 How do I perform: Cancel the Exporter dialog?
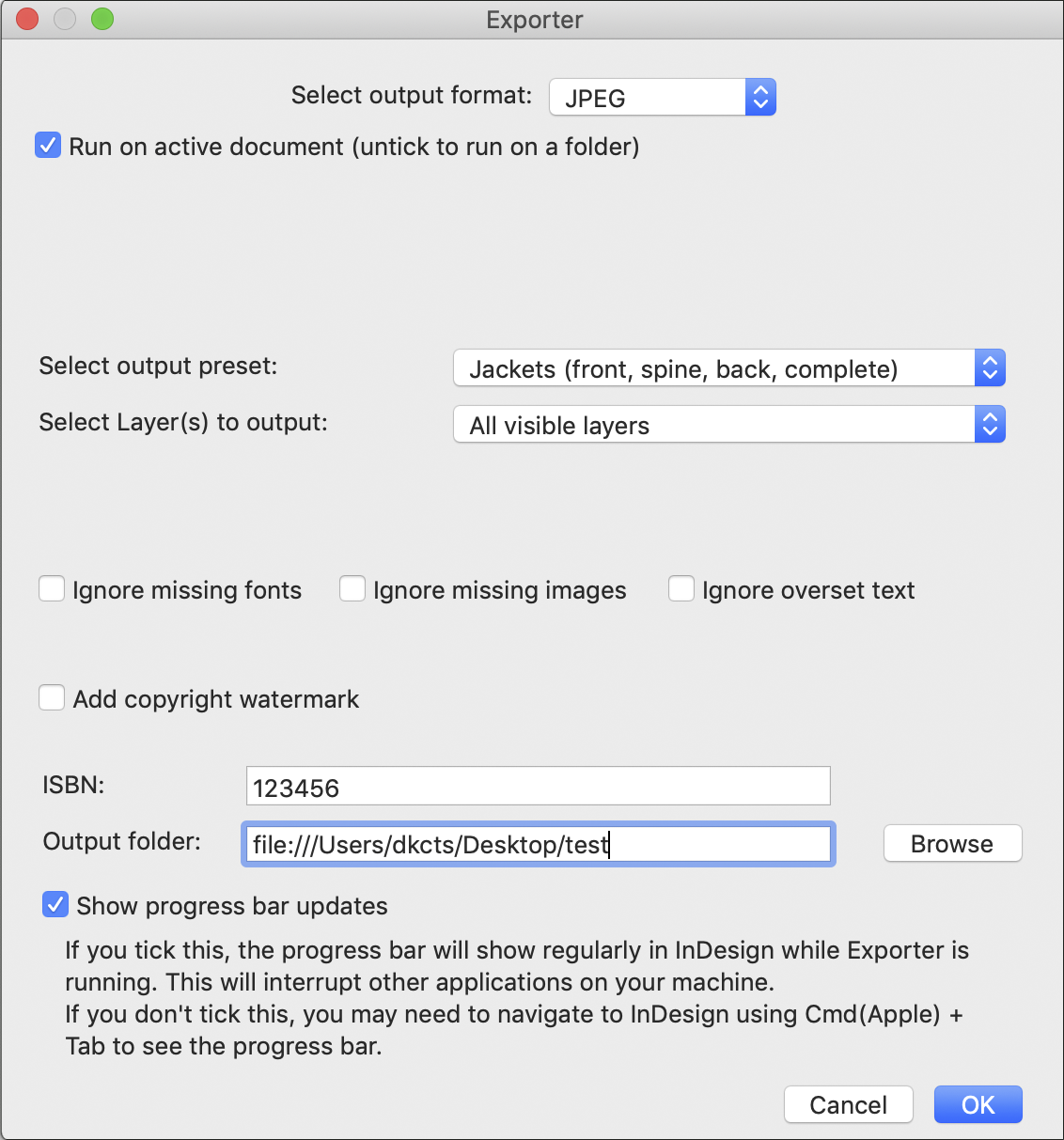848,1104
